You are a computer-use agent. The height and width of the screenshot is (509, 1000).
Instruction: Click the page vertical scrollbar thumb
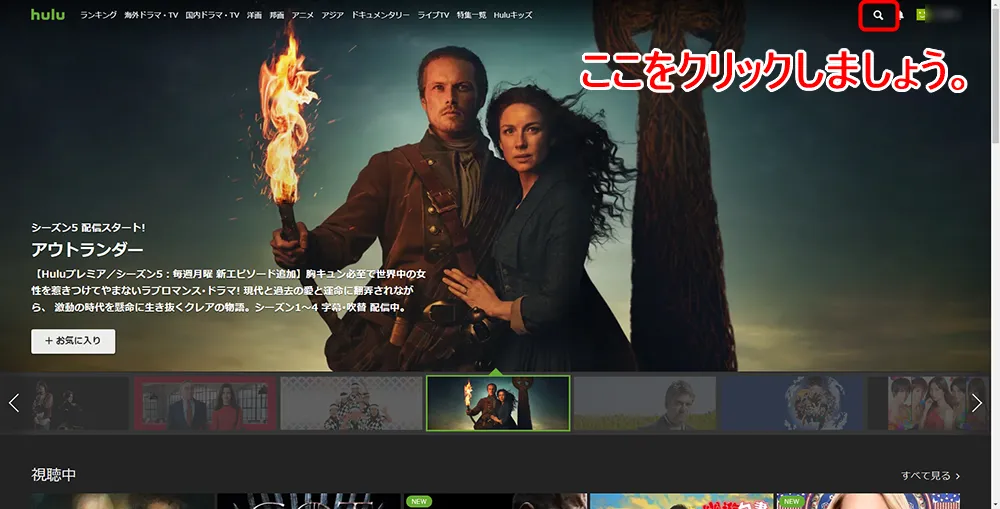pos(995,75)
